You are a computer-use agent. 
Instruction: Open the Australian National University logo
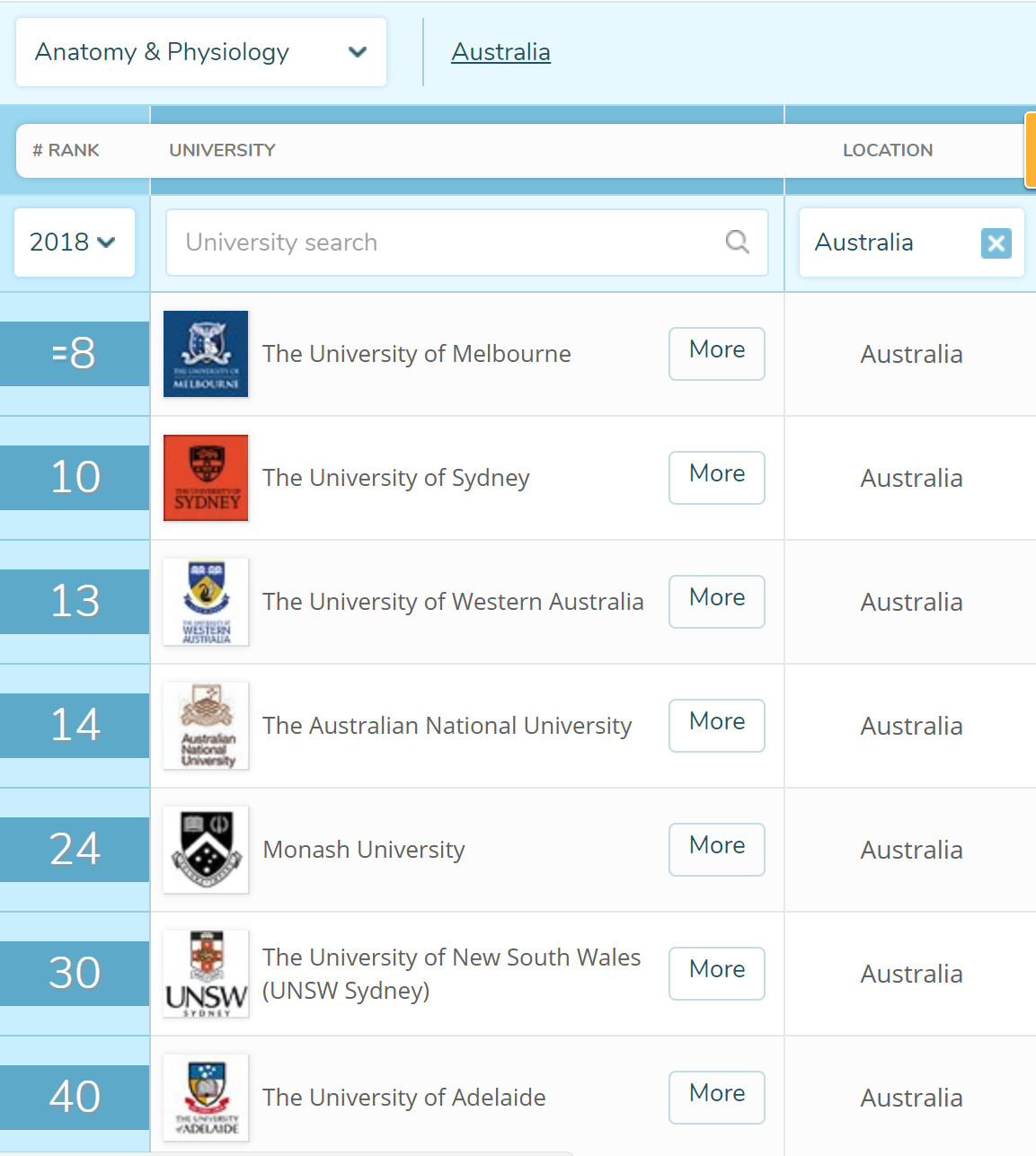(206, 726)
